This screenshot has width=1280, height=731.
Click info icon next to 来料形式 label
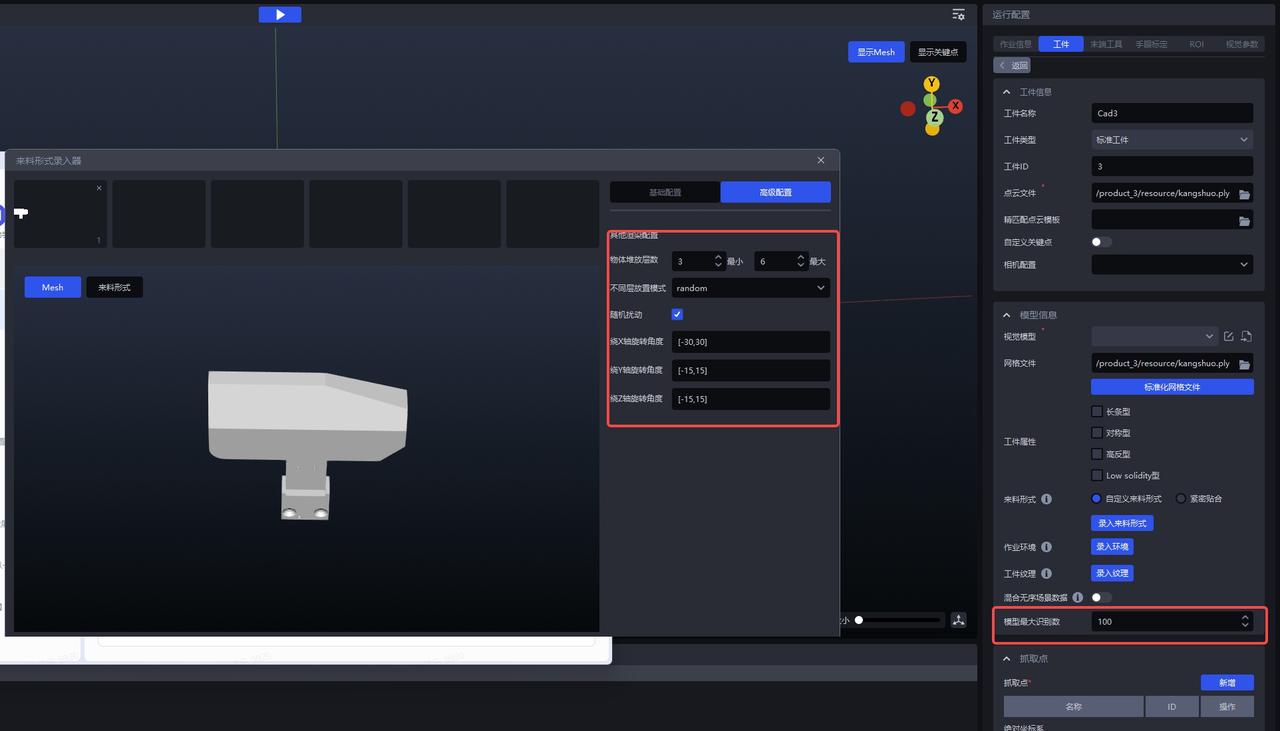(1046, 499)
